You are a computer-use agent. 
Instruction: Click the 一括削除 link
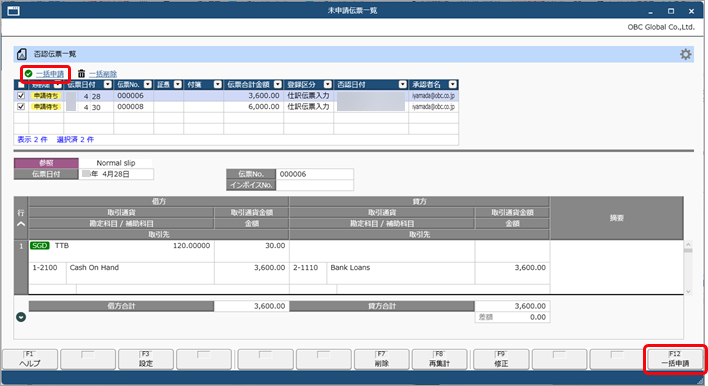[103, 74]
